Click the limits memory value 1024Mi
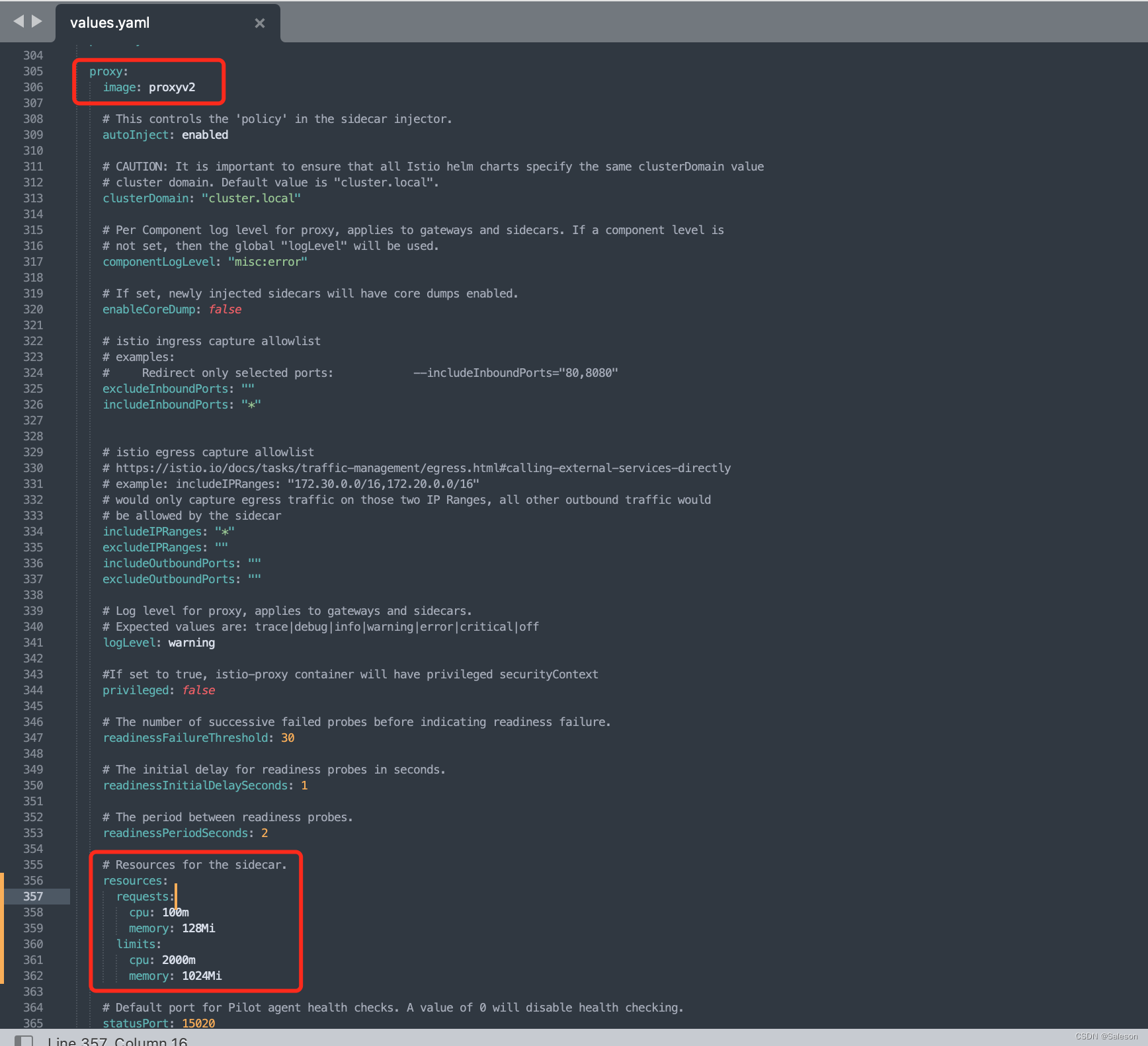This screenshot has width=1148, height=1046. point(202,976)
